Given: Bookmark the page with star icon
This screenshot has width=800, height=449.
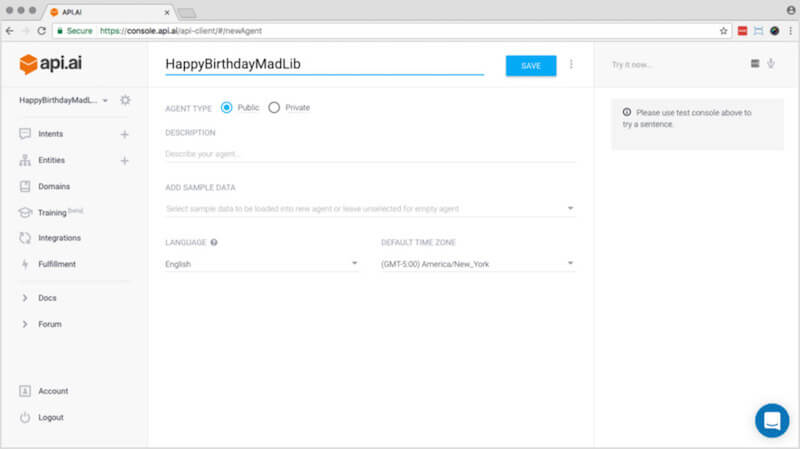Looking at the screenshot, I should pyautogui.click(x=723, y=31).
